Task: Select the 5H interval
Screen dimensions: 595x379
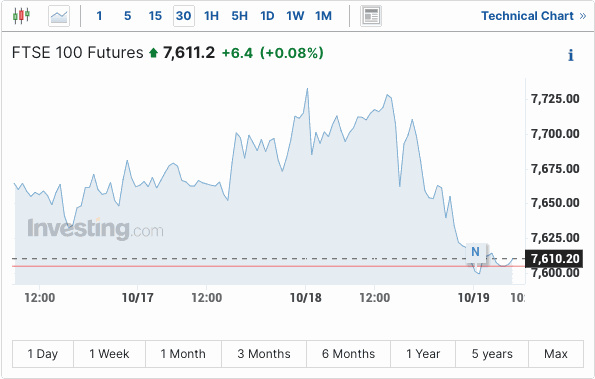Action: tap(239, 16)
